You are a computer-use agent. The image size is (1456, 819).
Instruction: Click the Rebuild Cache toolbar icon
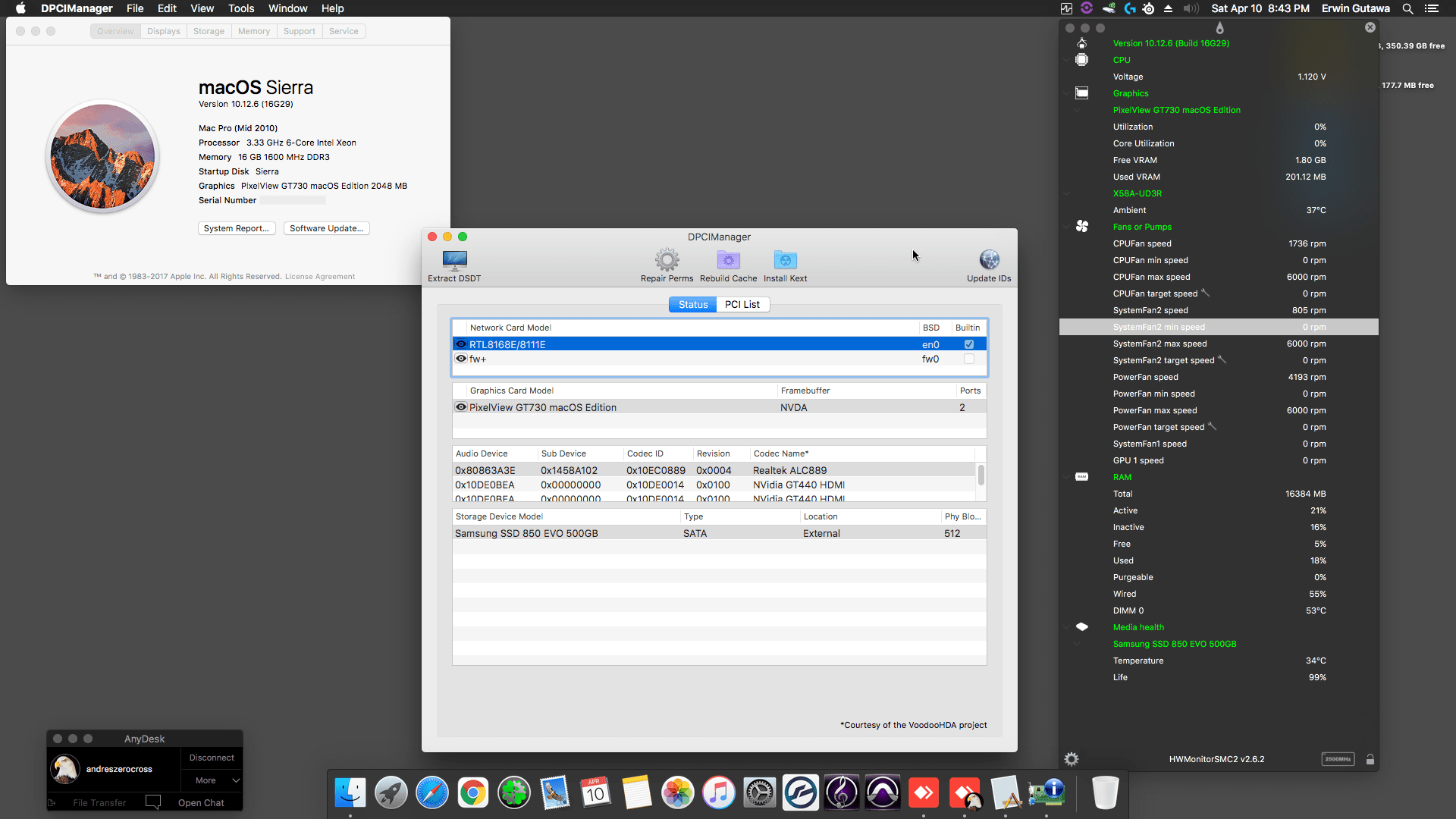click(x=728, y=260)
